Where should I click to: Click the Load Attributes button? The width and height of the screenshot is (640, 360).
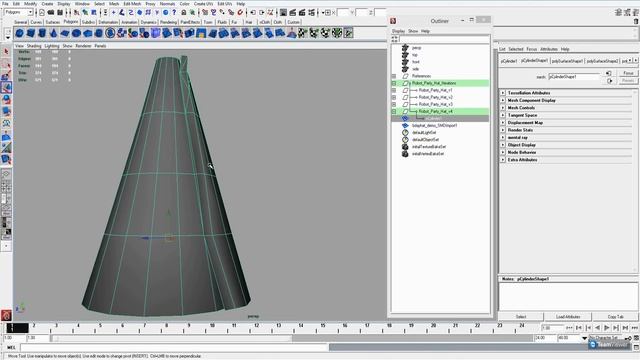point(568,317)
